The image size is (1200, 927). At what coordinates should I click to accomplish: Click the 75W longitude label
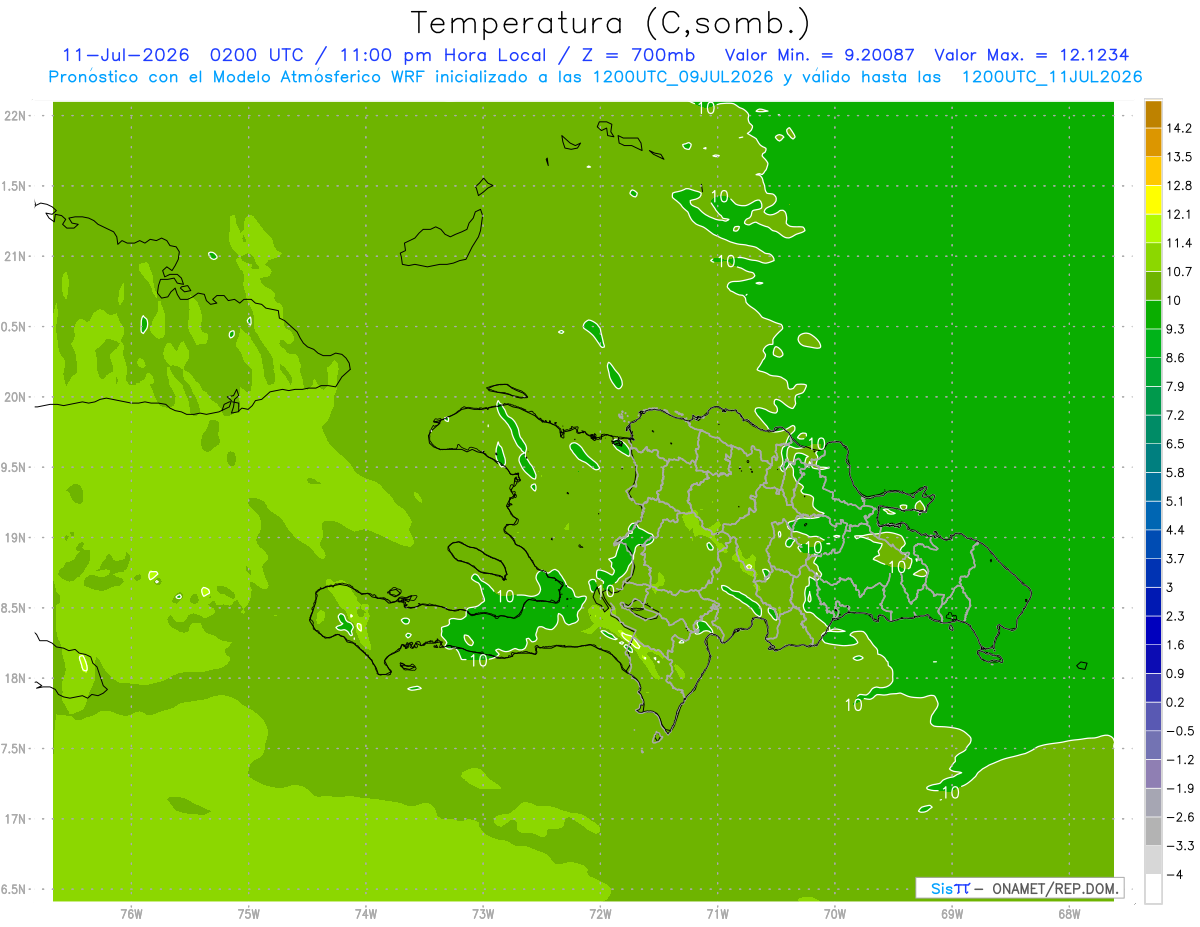pyautogui.click(x=249, y=913)
